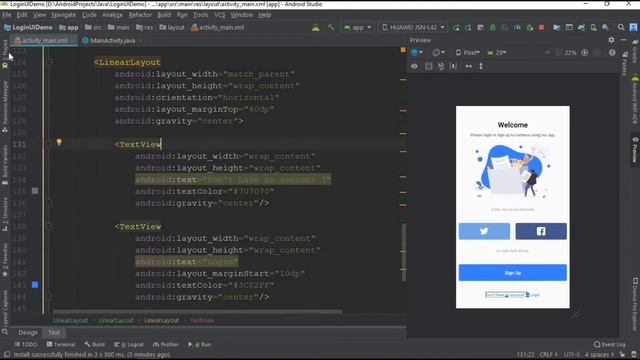Open the API 29 version dropdown
Screen dimensions: 640x360
coord(497,53)
